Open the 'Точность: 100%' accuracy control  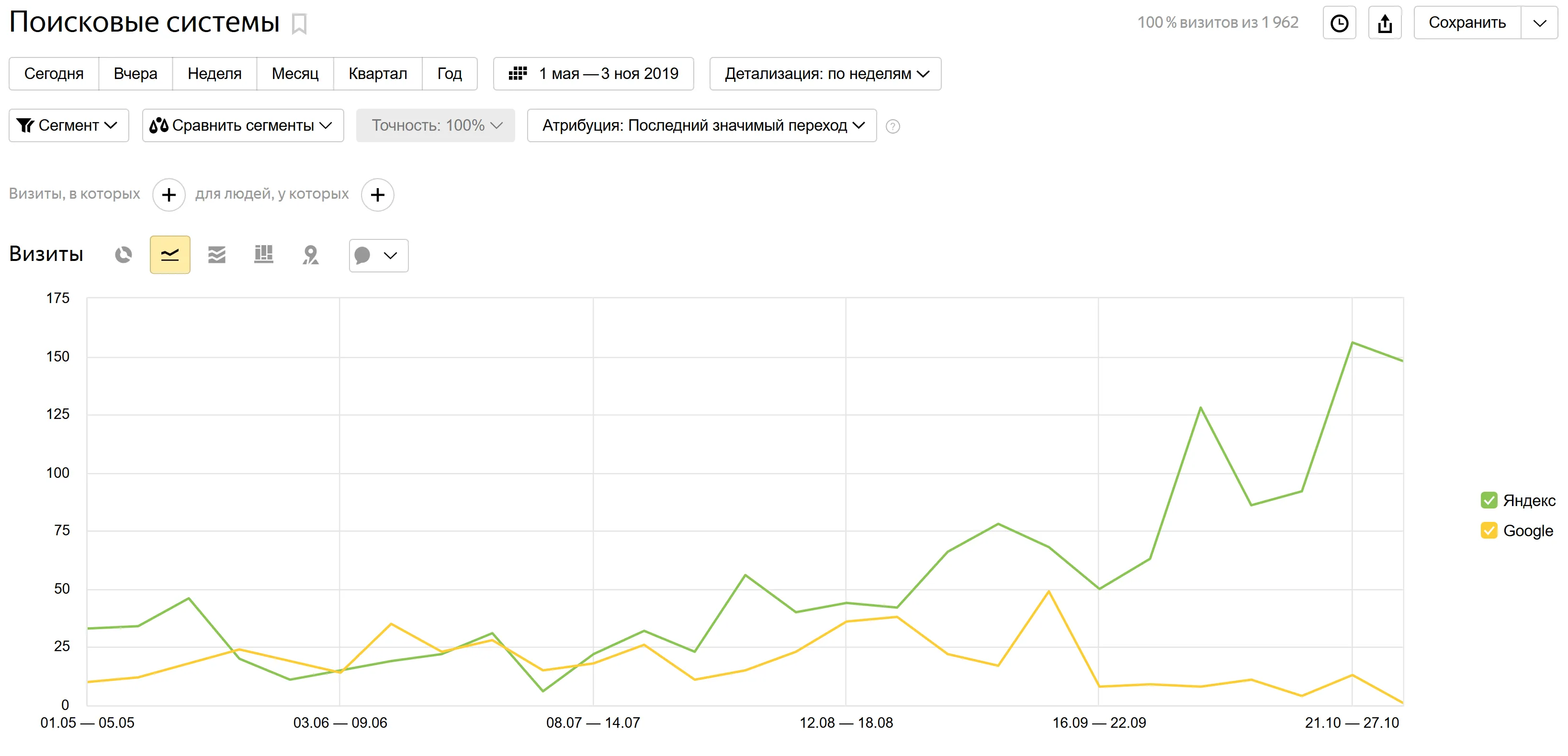point(436,126)
